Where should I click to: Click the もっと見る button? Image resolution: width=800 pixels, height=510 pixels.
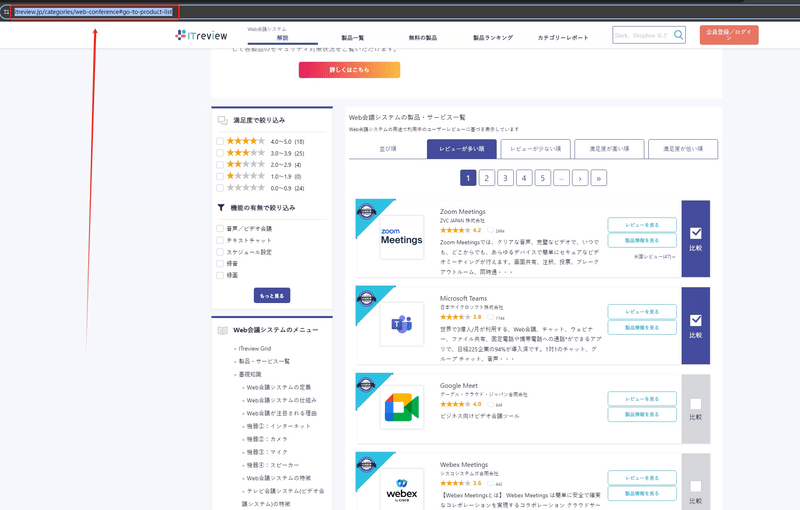click(x=272, y=295)
